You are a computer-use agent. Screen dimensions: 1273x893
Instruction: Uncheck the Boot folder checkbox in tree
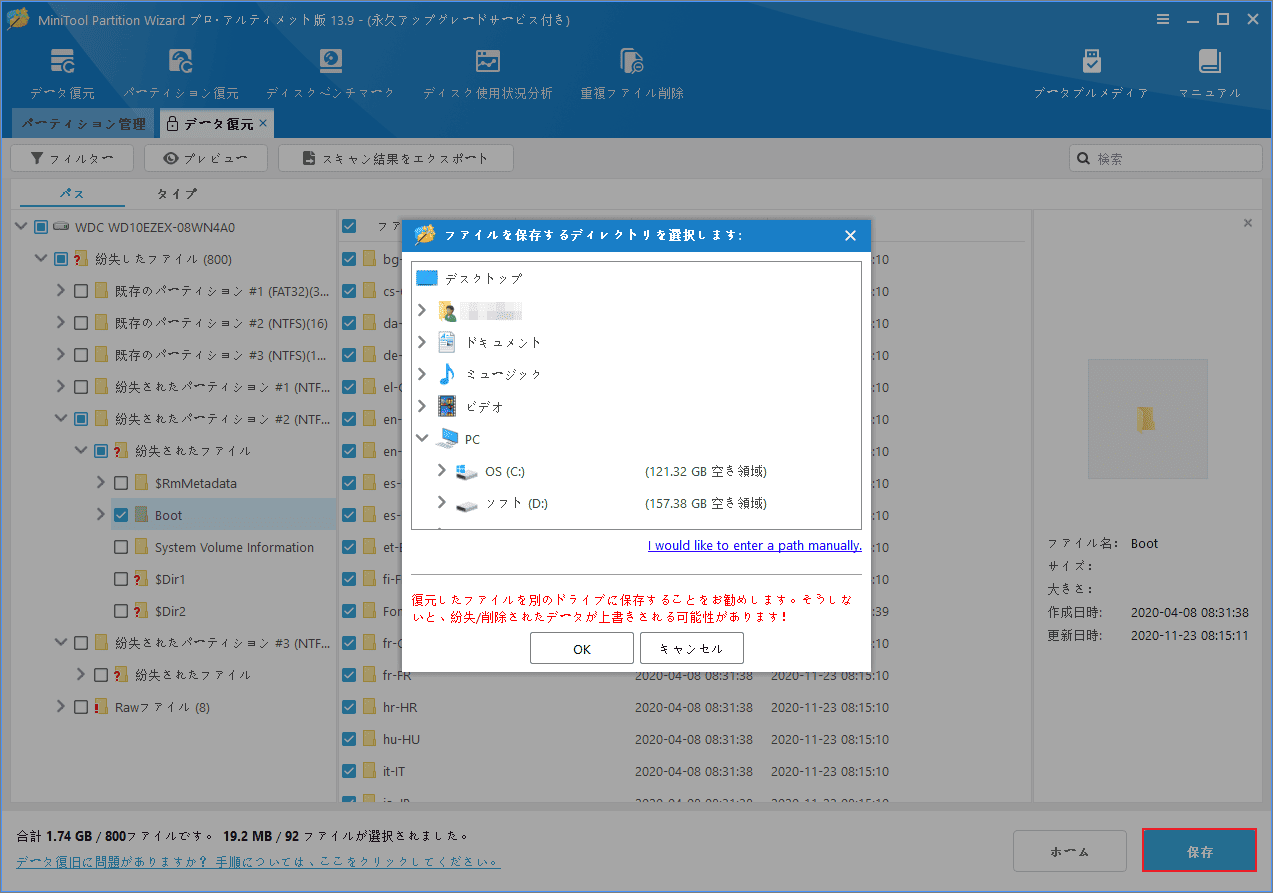(x=121, y=515)
